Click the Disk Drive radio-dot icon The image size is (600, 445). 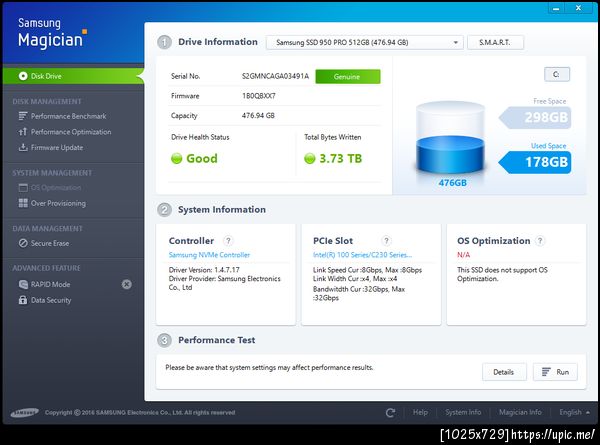23,76
